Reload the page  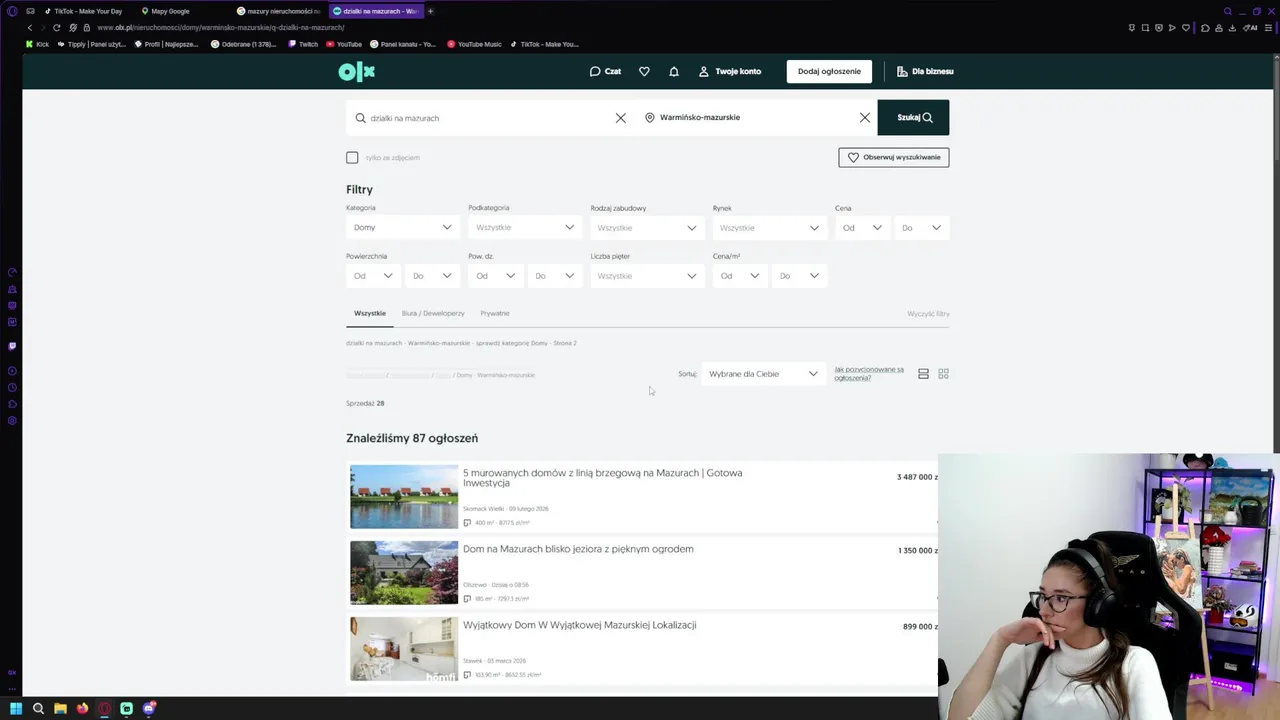coord(57,28)
